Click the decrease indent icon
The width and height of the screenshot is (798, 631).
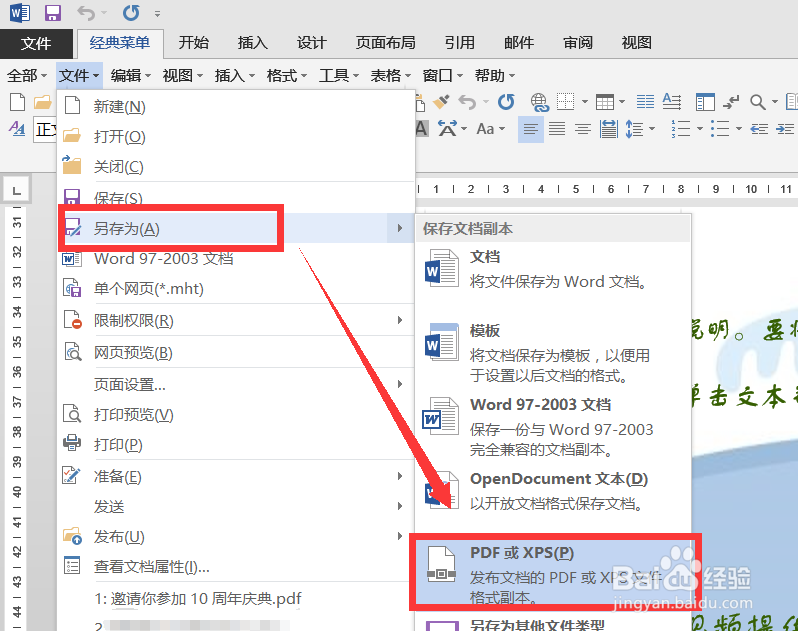click(x=759, y=129)
